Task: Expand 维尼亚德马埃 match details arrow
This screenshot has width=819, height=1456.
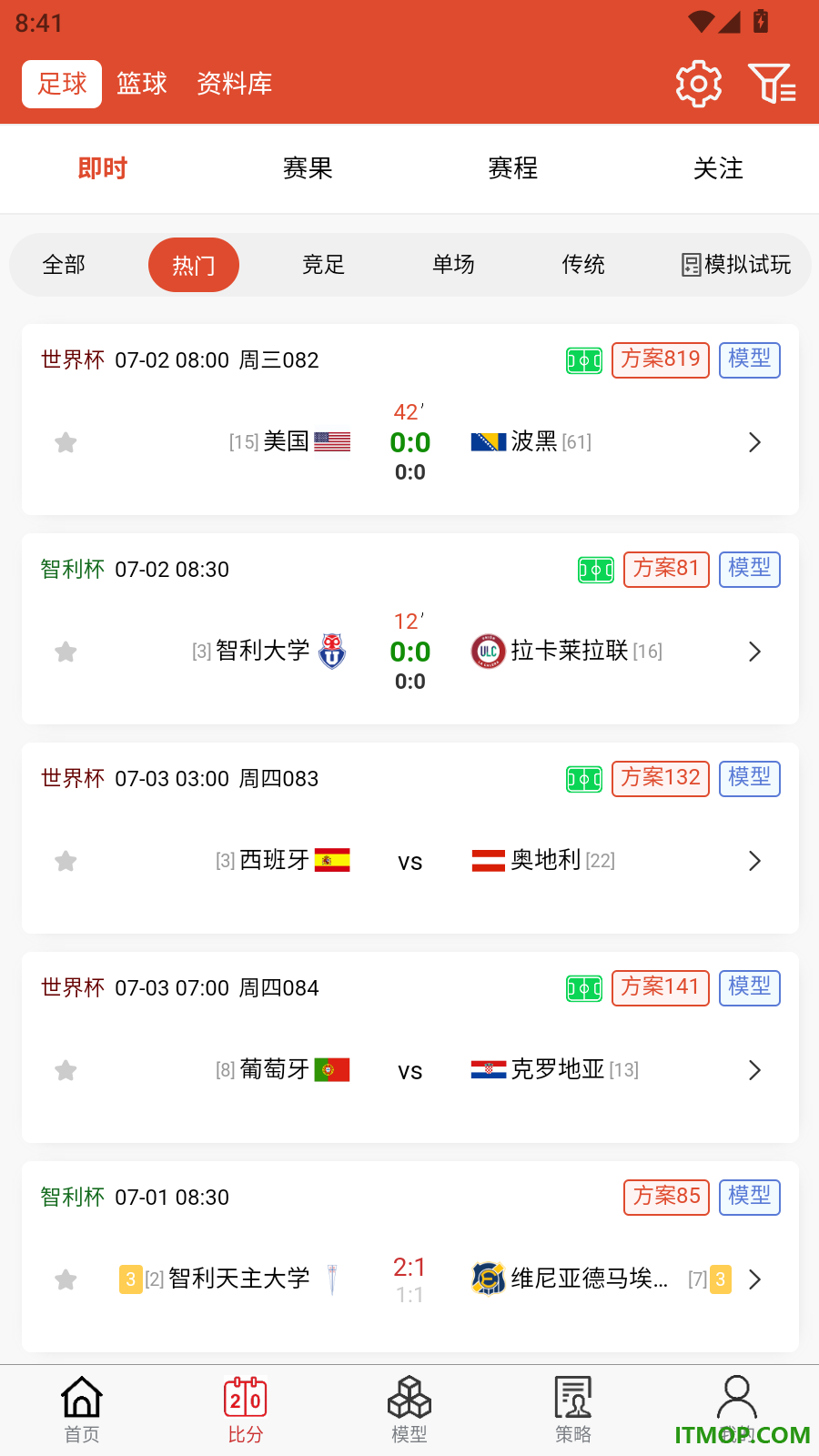Action: point(754,1279)
